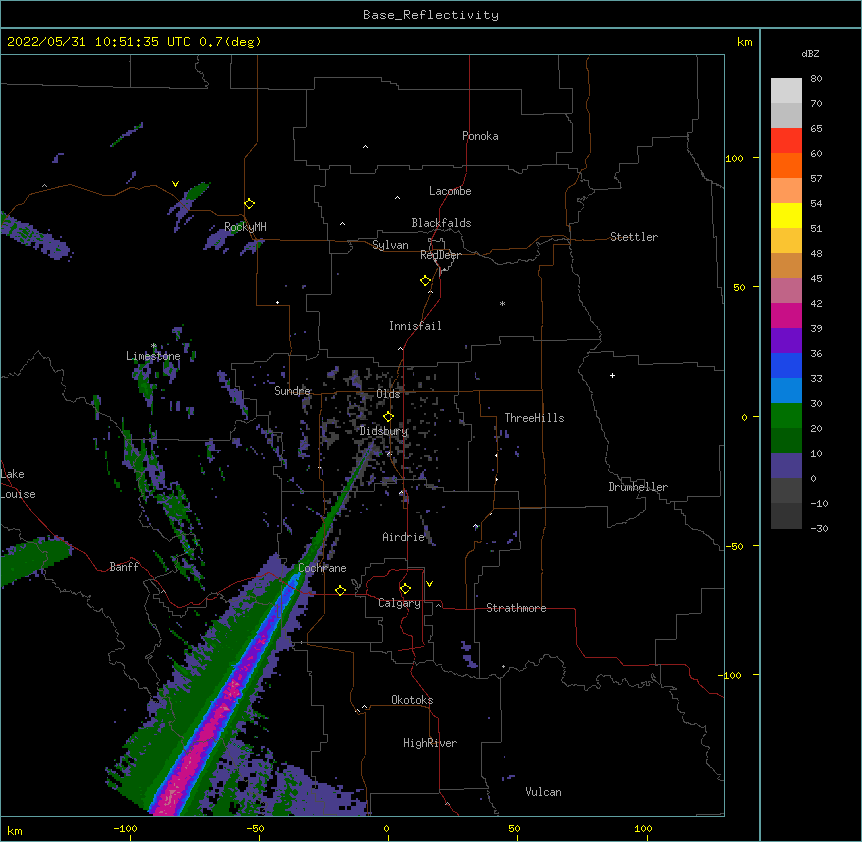Pick the blue 33-36 dBZ legend swatch

click(786, 365)
